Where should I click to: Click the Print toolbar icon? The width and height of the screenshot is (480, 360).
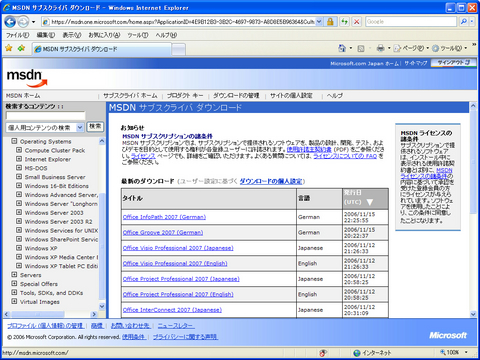tap(380, 48)
